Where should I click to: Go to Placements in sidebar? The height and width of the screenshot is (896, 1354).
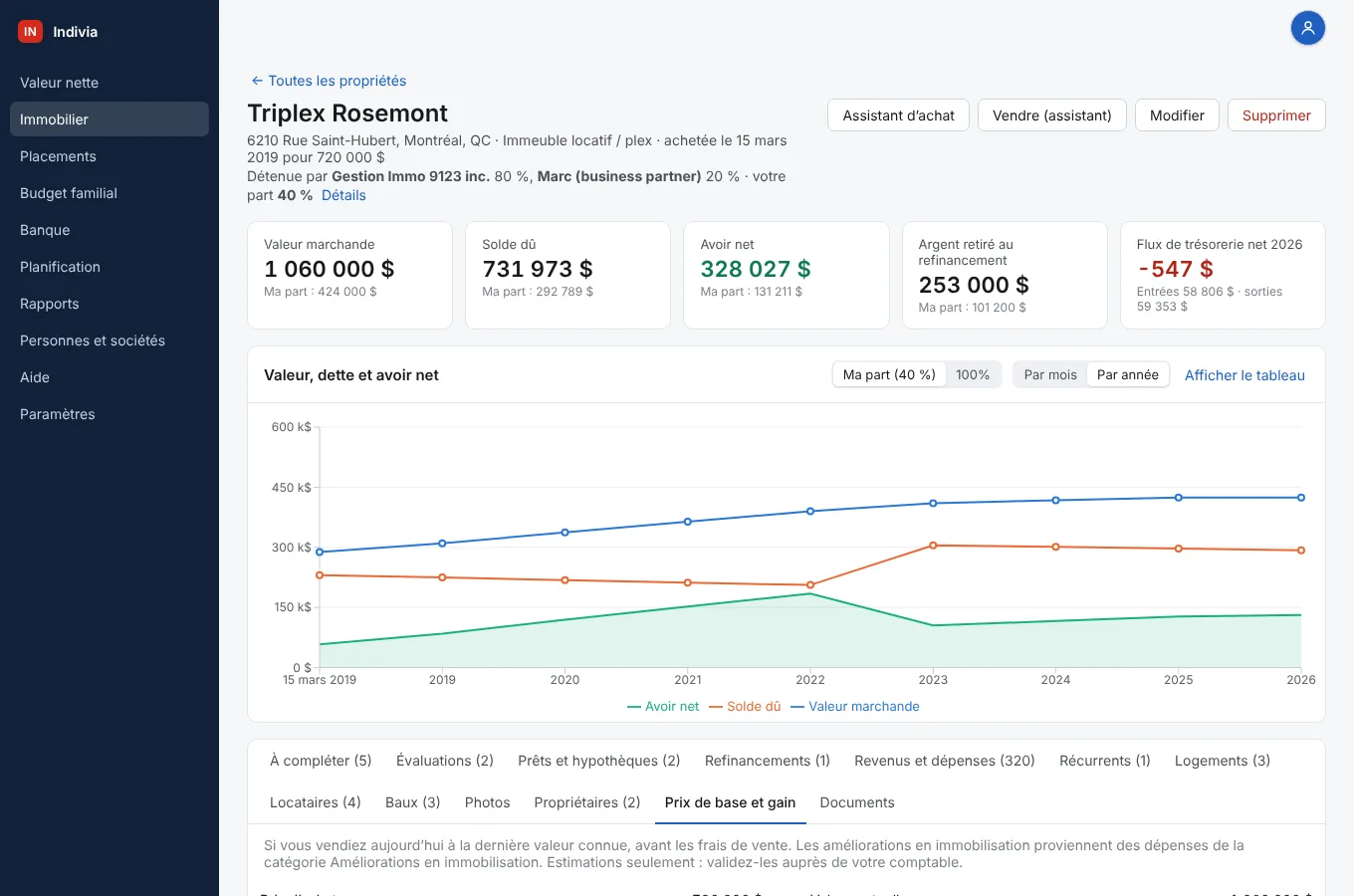[x=110, y=156]
